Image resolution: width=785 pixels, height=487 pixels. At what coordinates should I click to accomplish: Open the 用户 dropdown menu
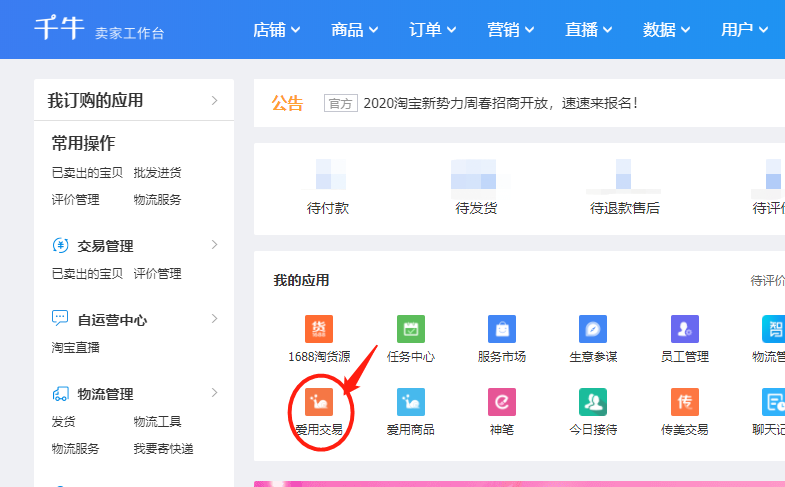tap(745, 30)
